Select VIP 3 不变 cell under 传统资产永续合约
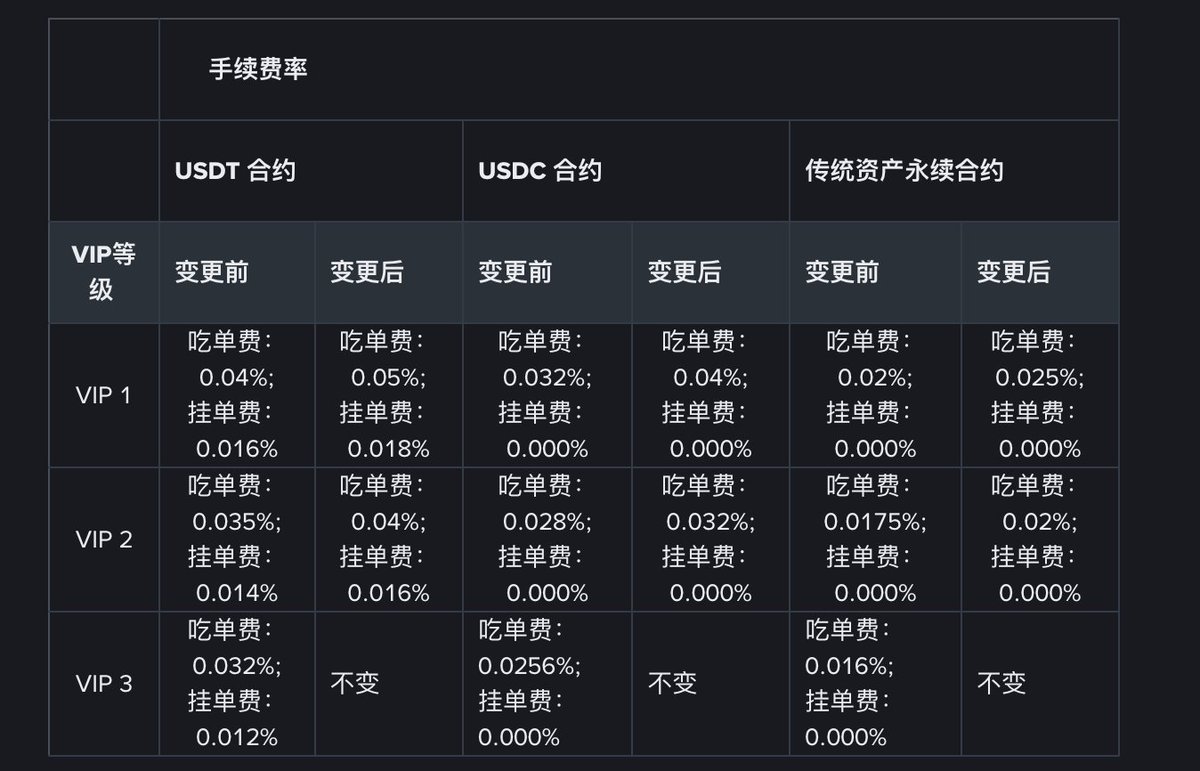The width and height of the screenshot is (1200, 771). click(1001, 684)
